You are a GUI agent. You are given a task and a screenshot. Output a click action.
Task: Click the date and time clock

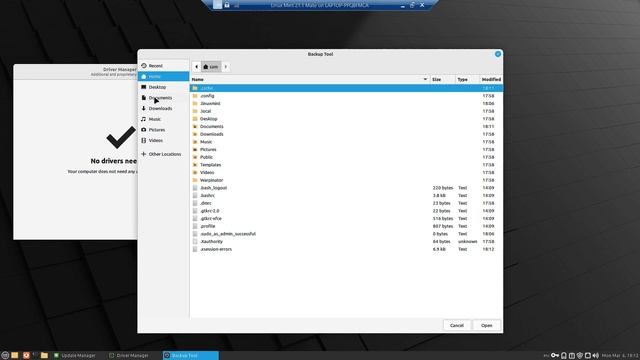point(620,356)
